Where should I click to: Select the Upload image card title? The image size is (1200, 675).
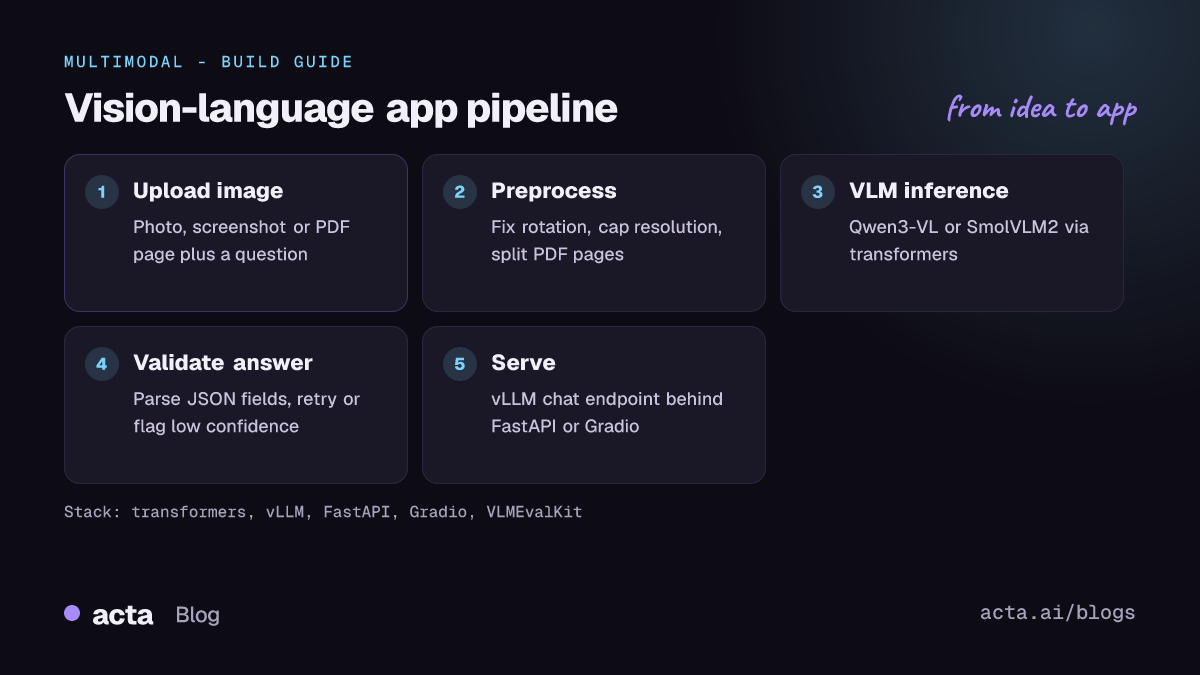[x=208, y=191]
